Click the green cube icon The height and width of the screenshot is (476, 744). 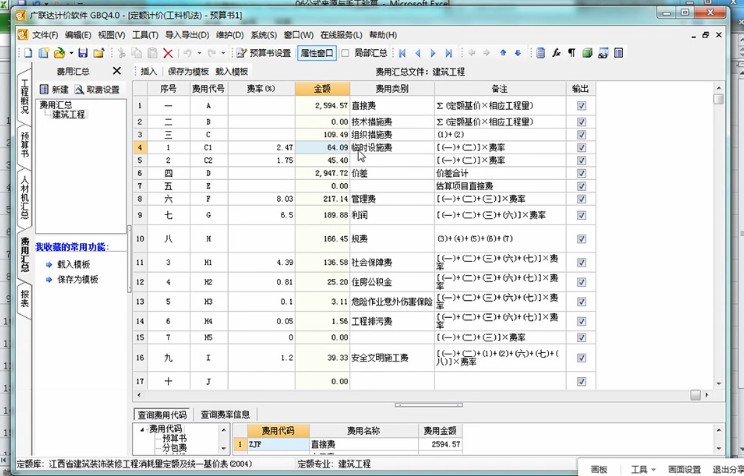tap(587, 53)
